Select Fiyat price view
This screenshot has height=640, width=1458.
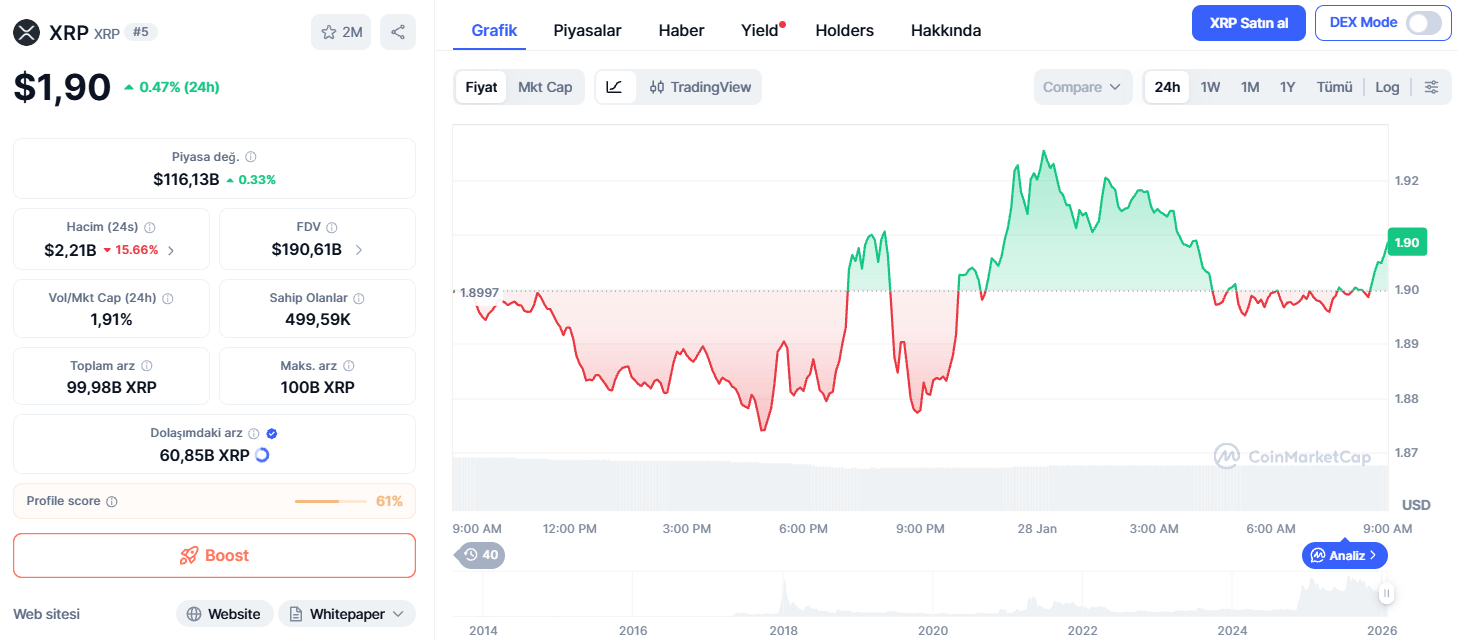[481, 87]
